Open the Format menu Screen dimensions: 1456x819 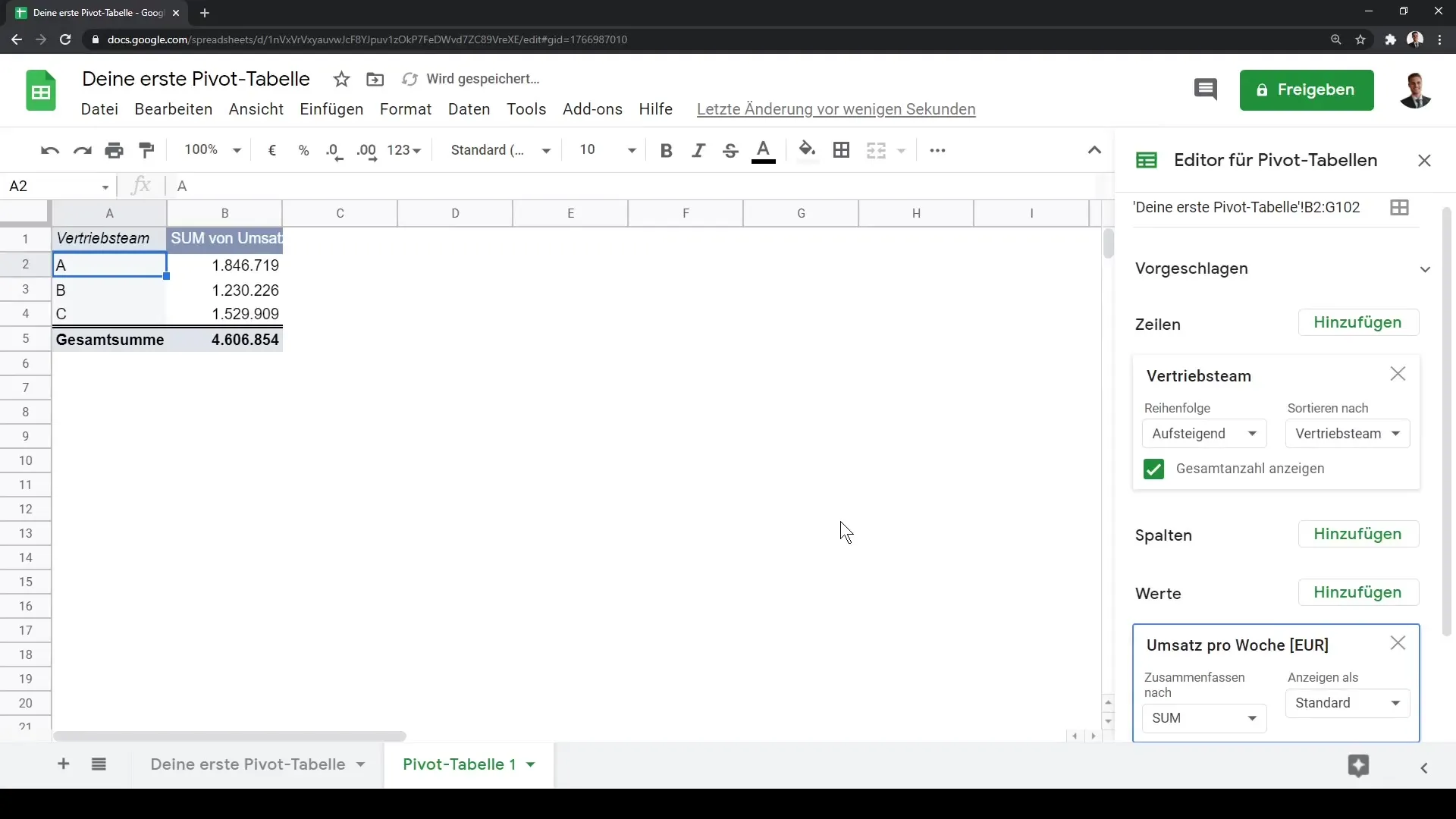click(x=406, y=109)
